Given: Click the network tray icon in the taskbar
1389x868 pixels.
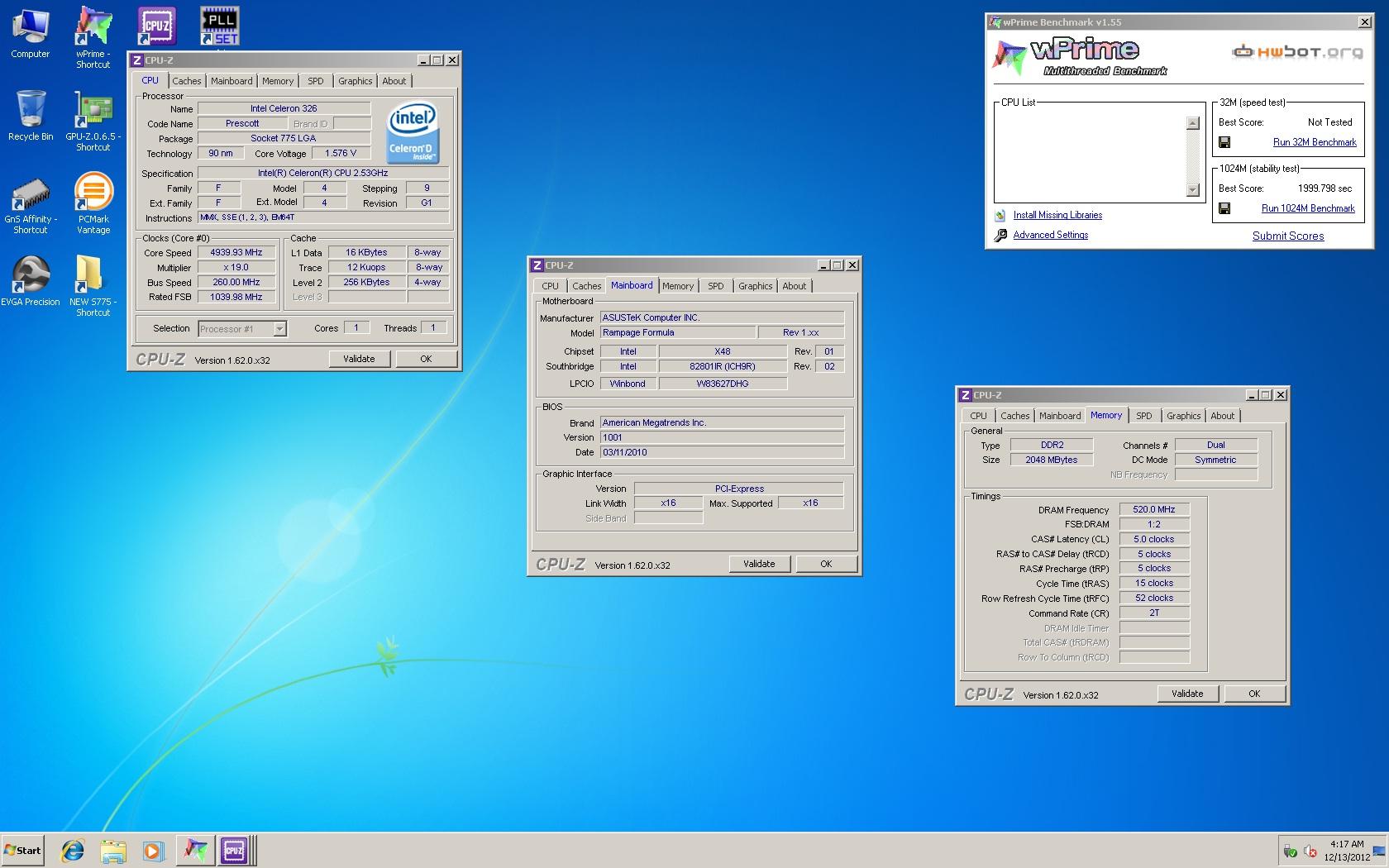Looking at the screenshot, I should (1290, 851).
